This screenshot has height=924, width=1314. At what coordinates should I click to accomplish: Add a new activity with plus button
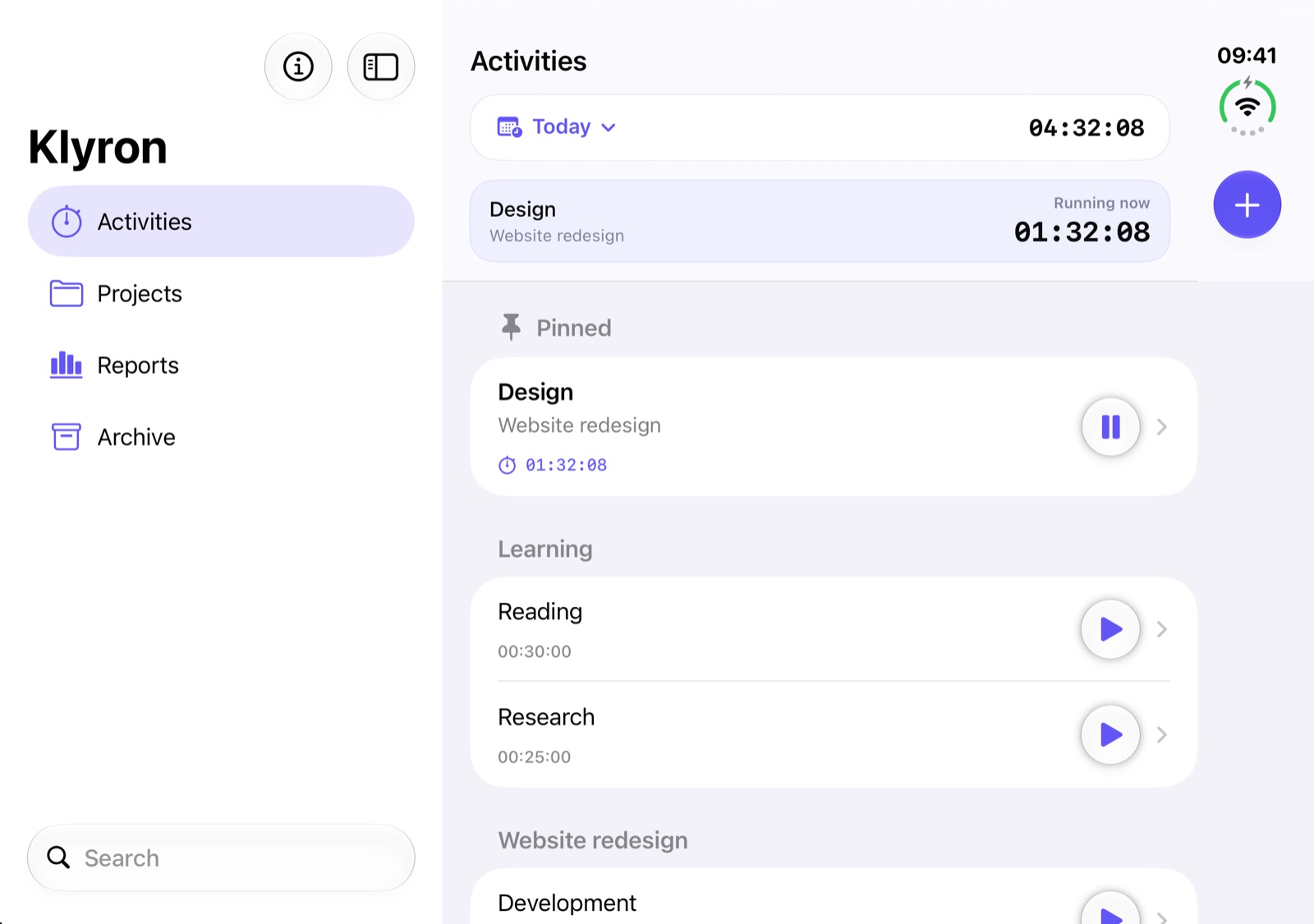pyautogui.click(x=1247, y=205)
